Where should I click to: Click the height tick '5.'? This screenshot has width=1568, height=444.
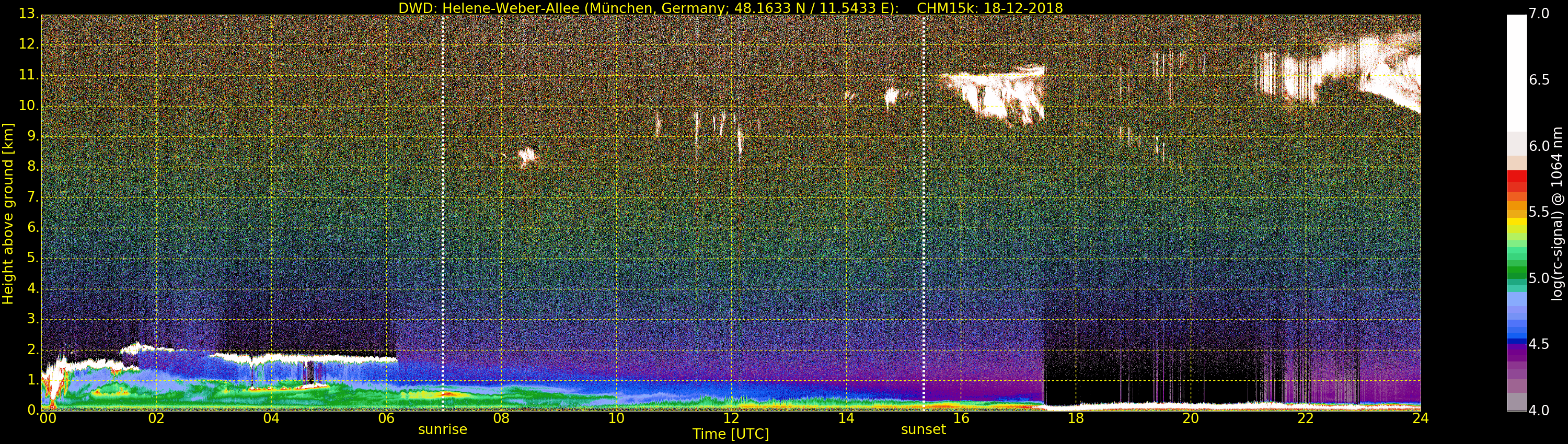tap(33, 258)
